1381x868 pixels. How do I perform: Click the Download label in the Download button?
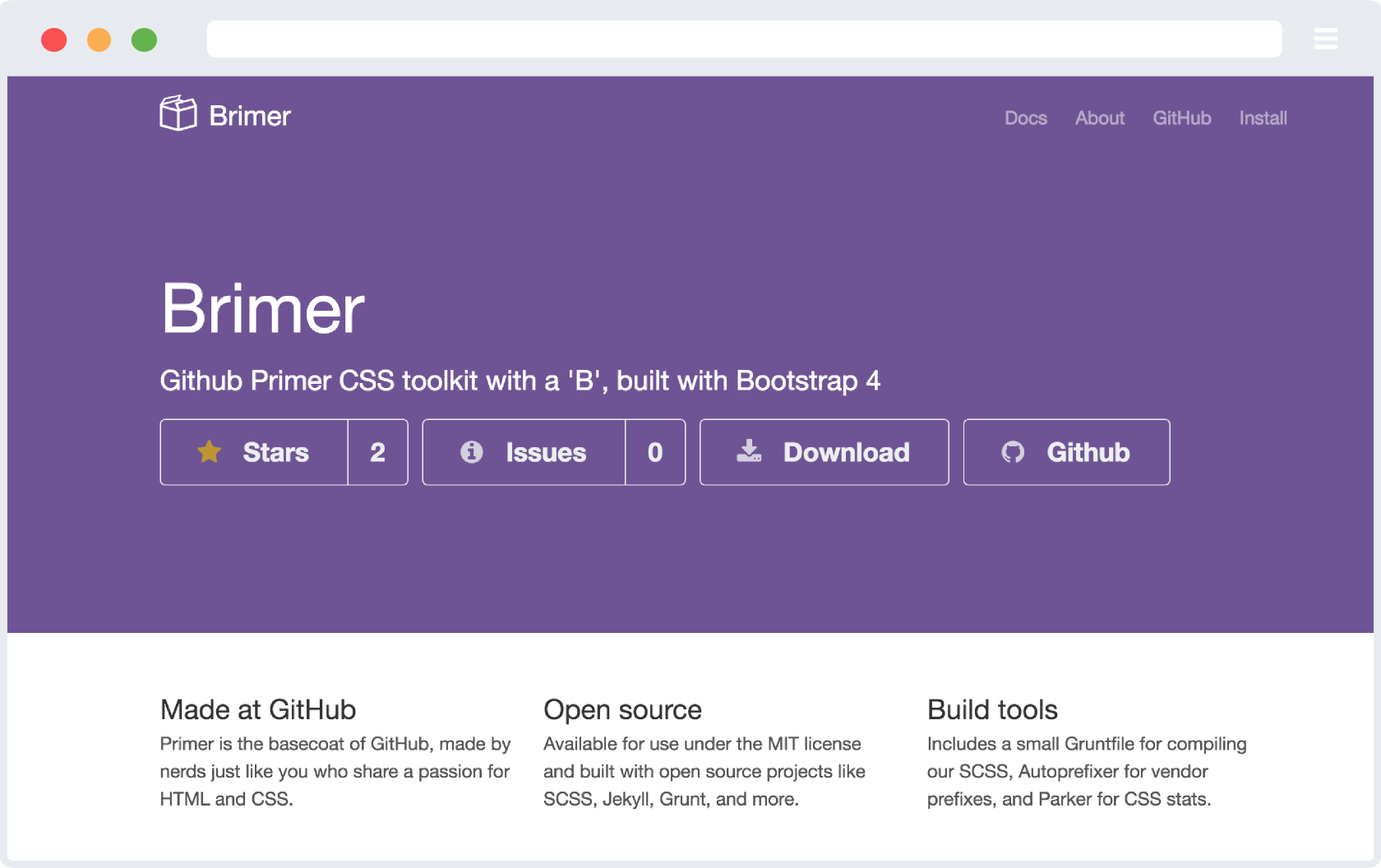point(847,452)
